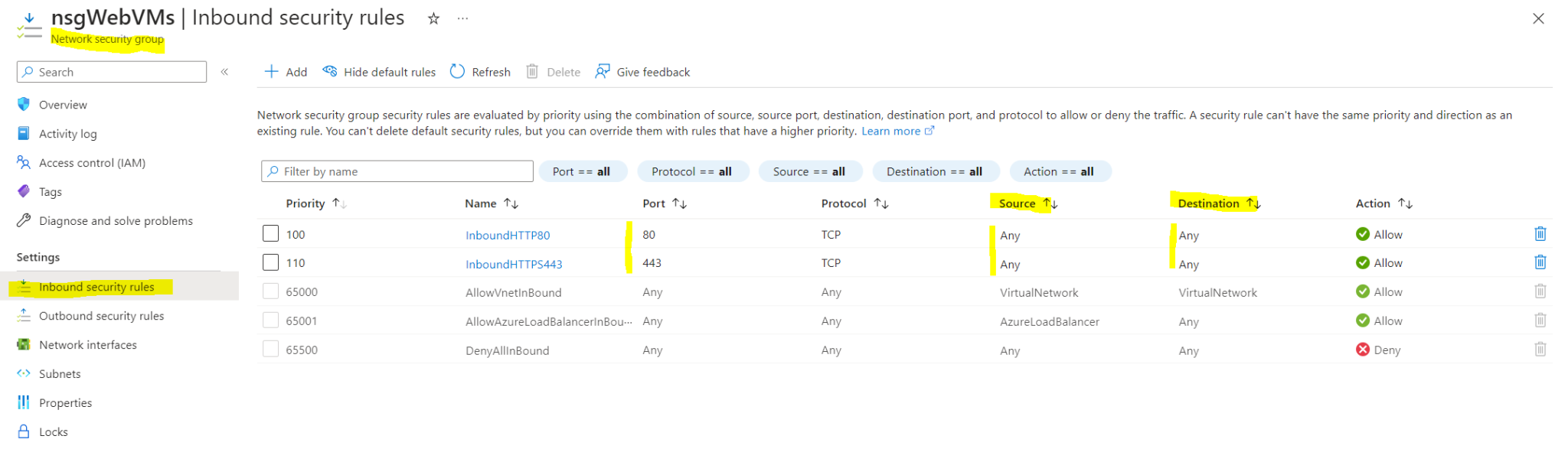Sort by Protocol column
1568x449 pixels.
pos(854,203)
